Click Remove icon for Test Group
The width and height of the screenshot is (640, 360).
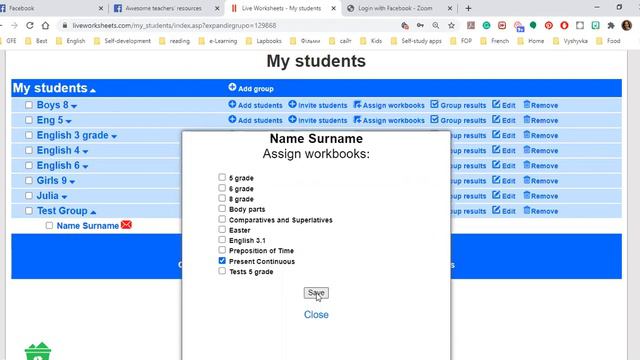click(x=527, y=210)
